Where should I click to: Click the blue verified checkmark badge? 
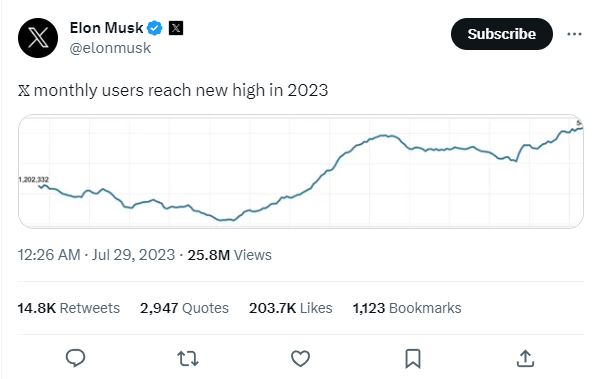155,28
